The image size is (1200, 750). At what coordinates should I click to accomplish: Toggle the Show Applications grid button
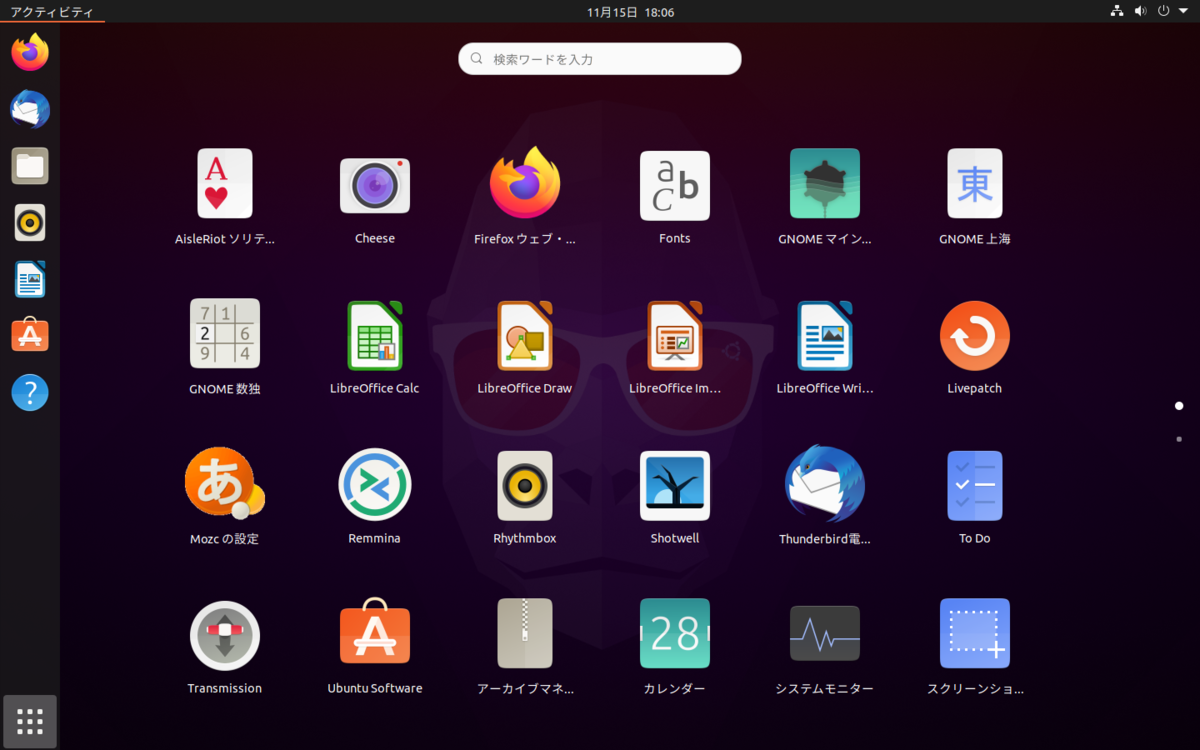30,721
